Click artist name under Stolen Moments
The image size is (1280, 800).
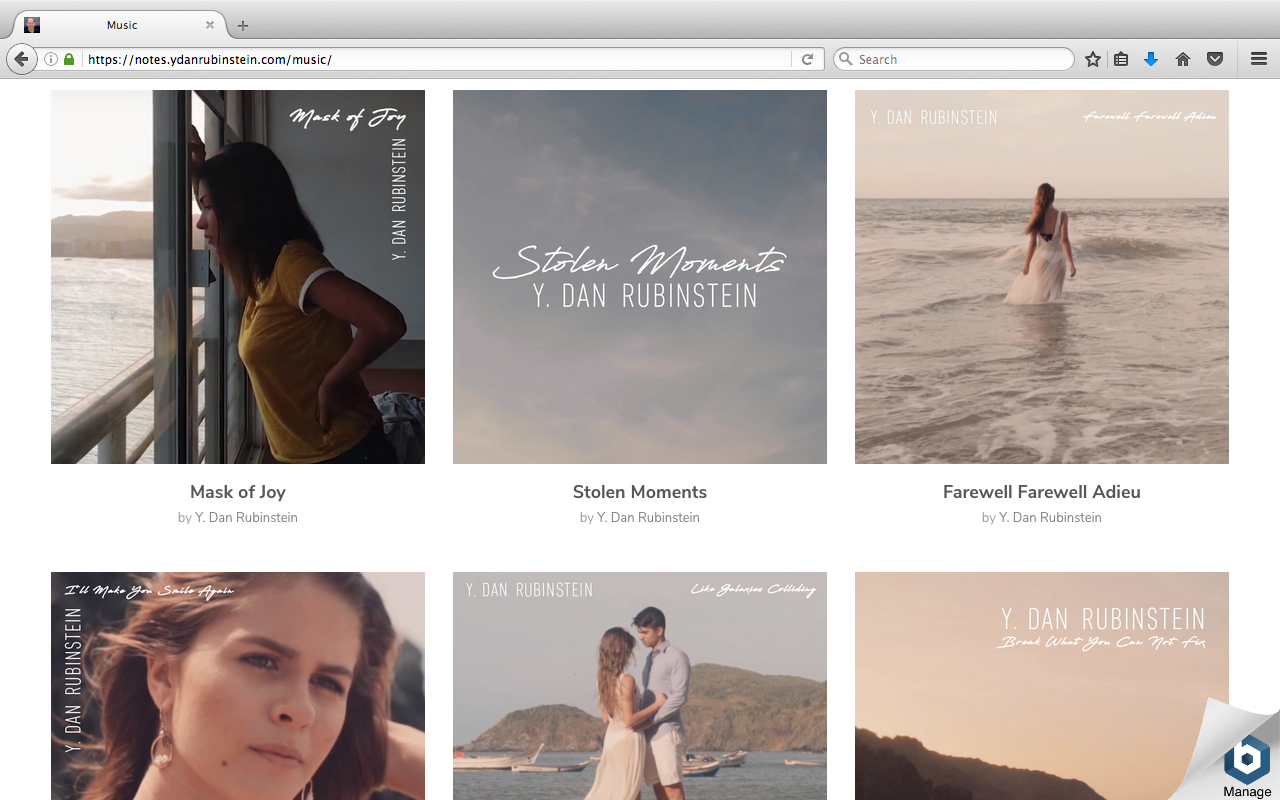tap(648, 517)
